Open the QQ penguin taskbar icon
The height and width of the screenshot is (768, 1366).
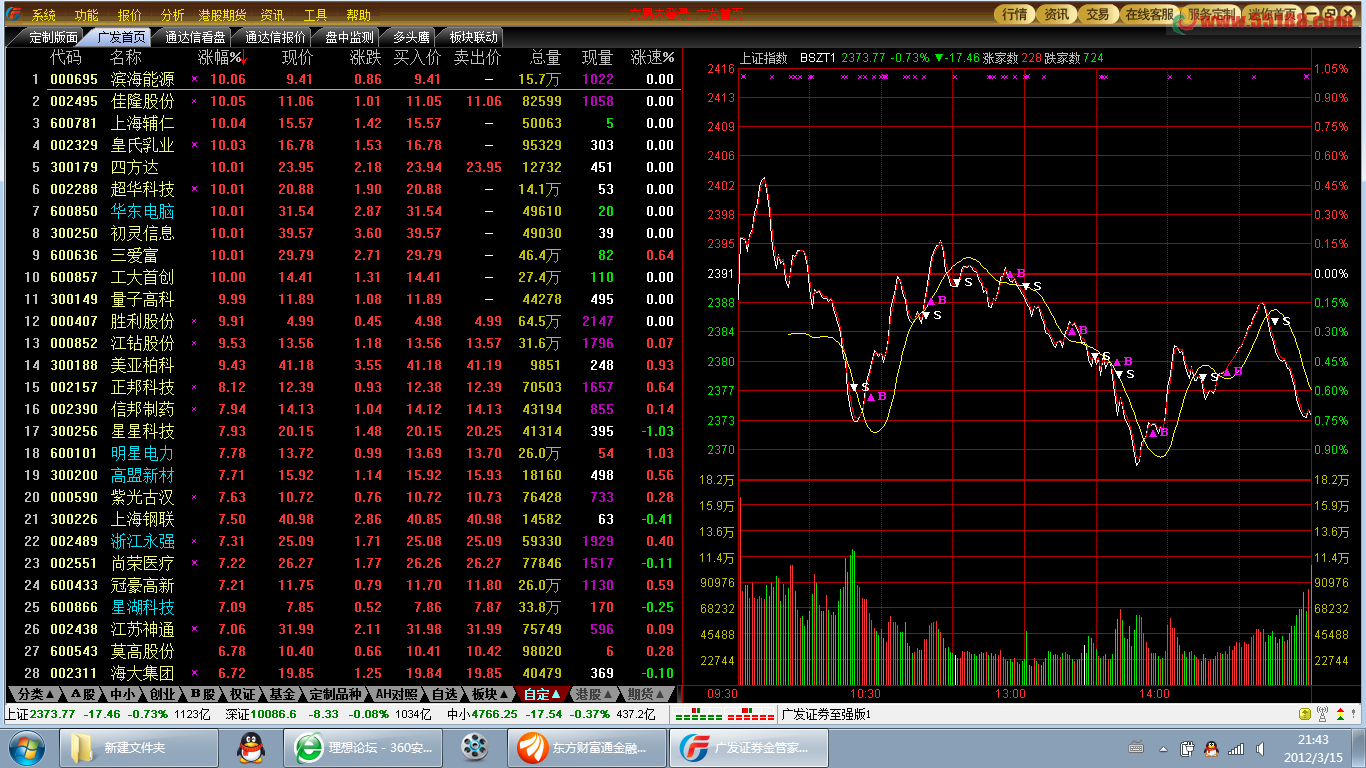click(250, 747)
